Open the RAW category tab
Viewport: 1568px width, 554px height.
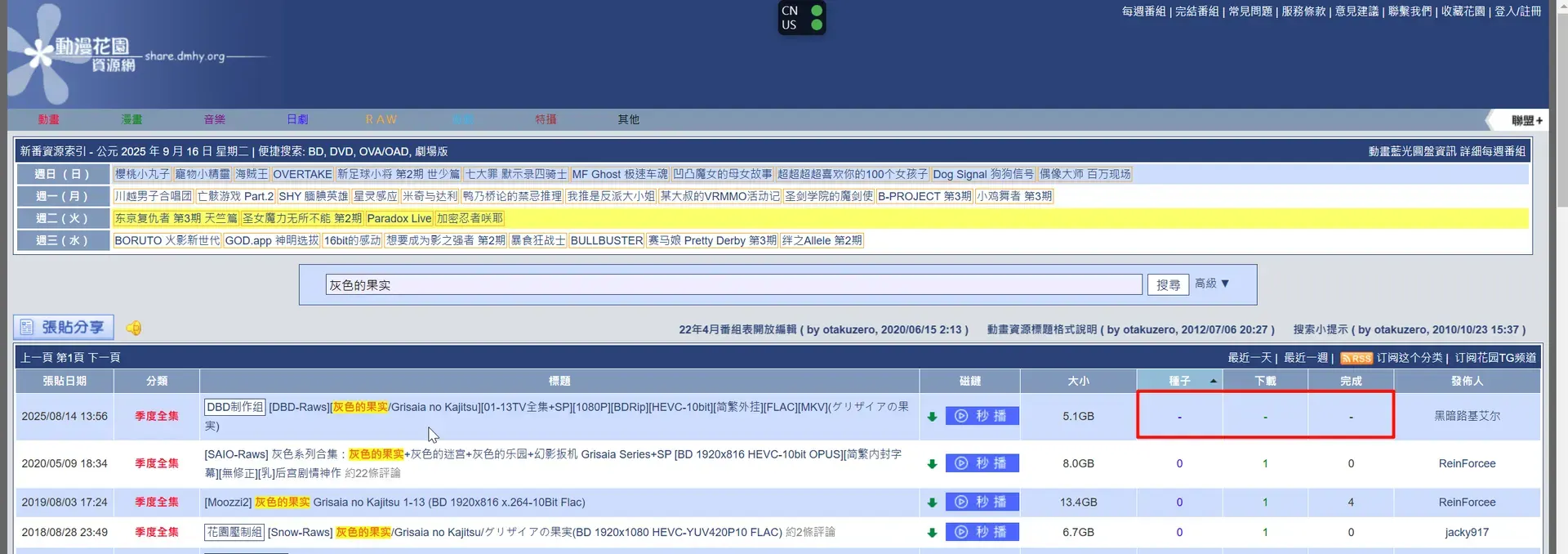(x=381, y=119)
